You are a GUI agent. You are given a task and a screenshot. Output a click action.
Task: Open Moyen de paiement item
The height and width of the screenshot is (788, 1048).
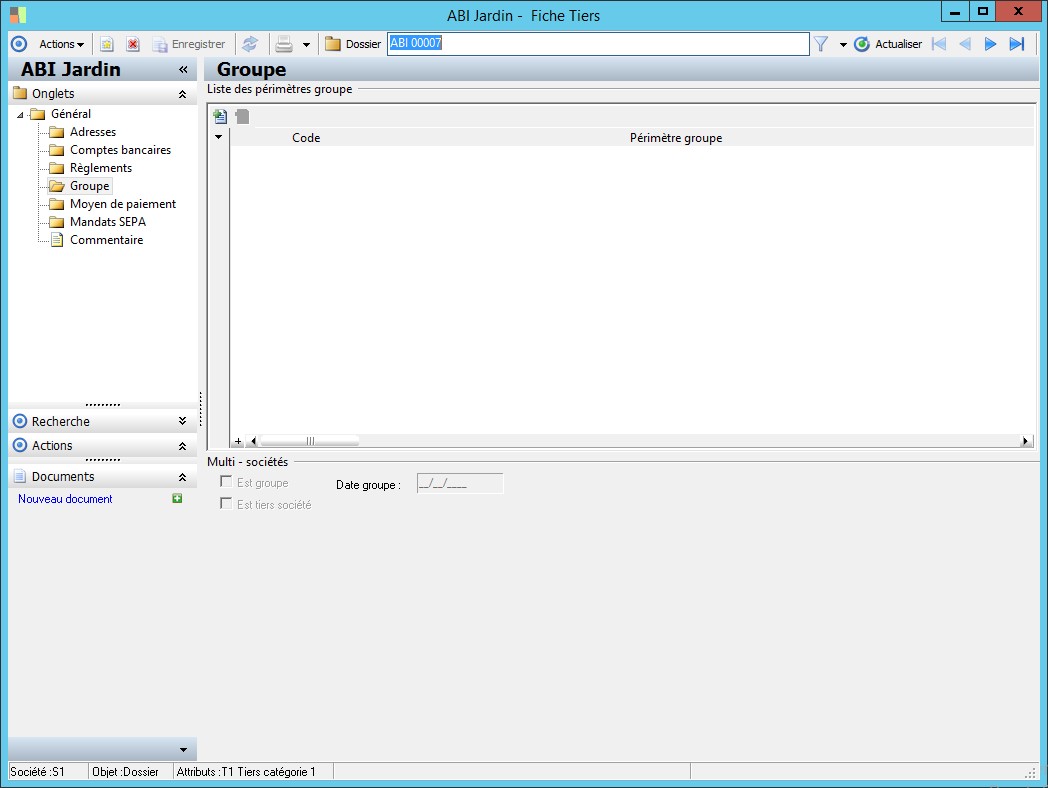(x=123, y=204)
